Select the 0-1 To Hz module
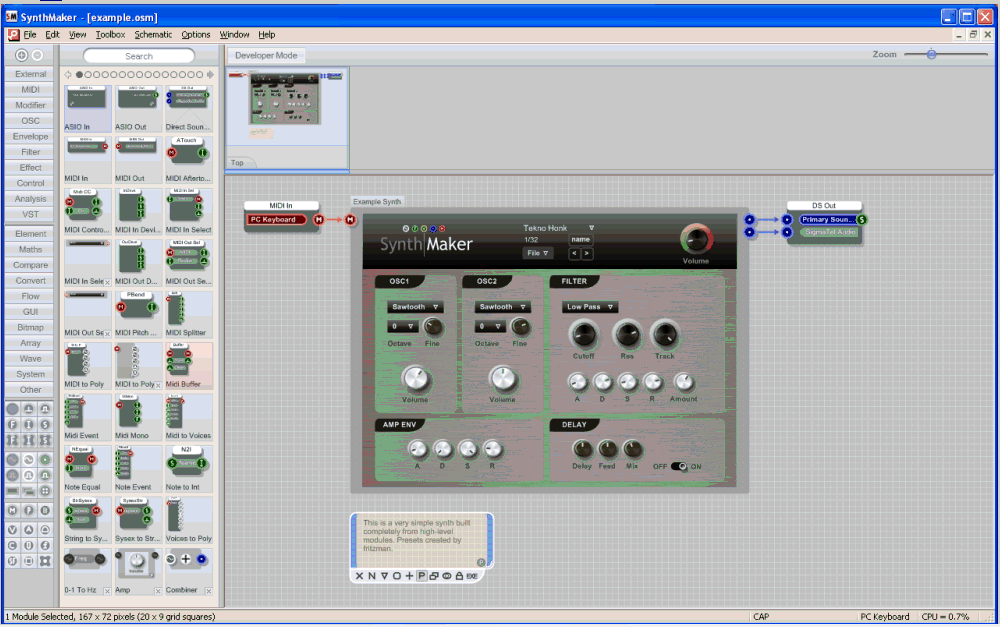This screenshot has width=1000, height=627. tap(87, 572)
